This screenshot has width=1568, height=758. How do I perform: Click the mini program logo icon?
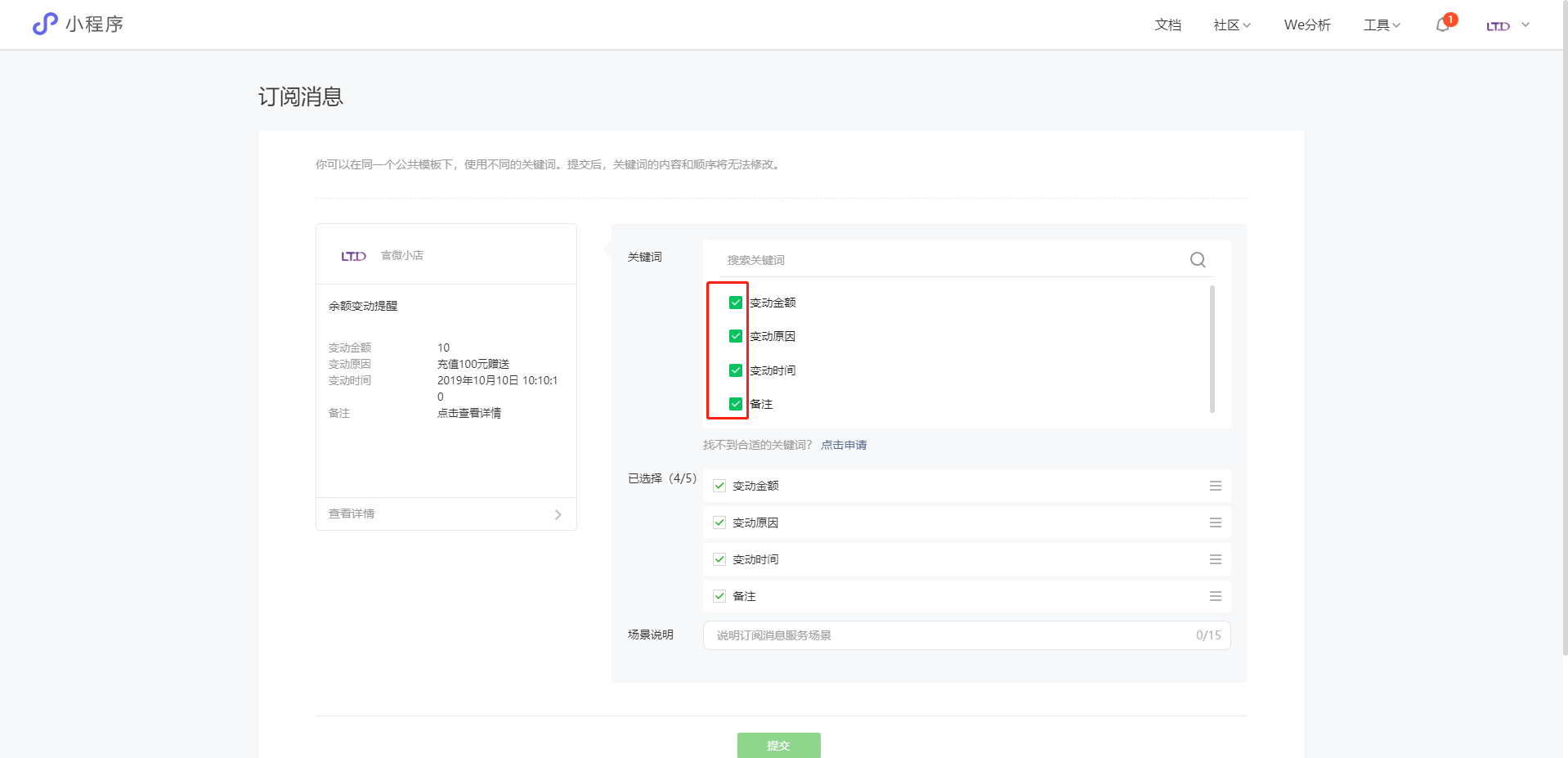[x=45, y=25]
